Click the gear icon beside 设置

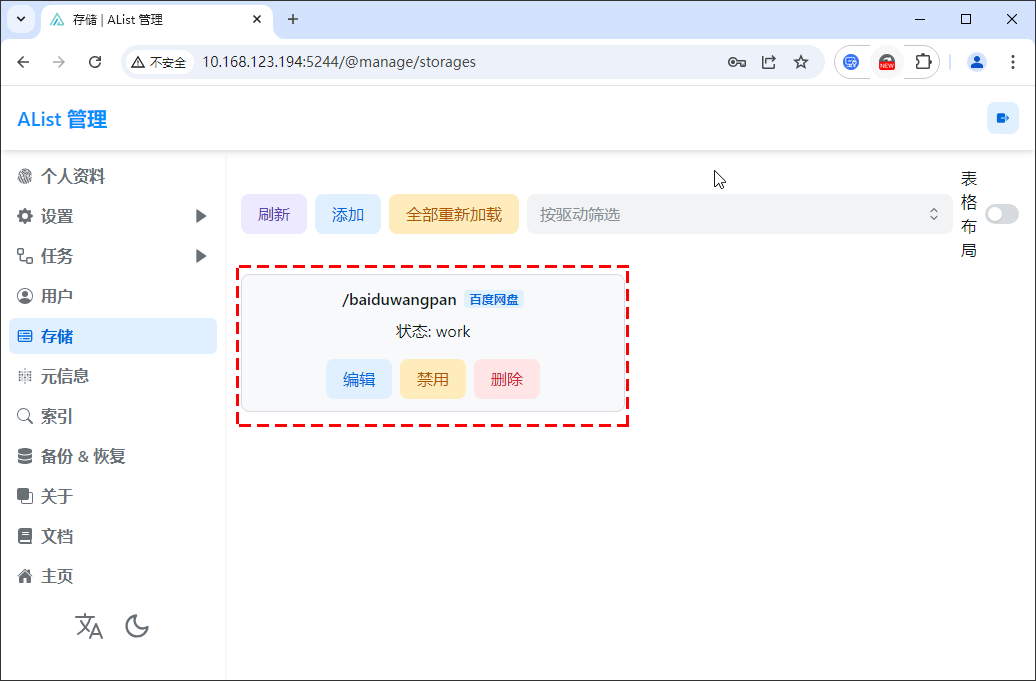pos(24,216)
